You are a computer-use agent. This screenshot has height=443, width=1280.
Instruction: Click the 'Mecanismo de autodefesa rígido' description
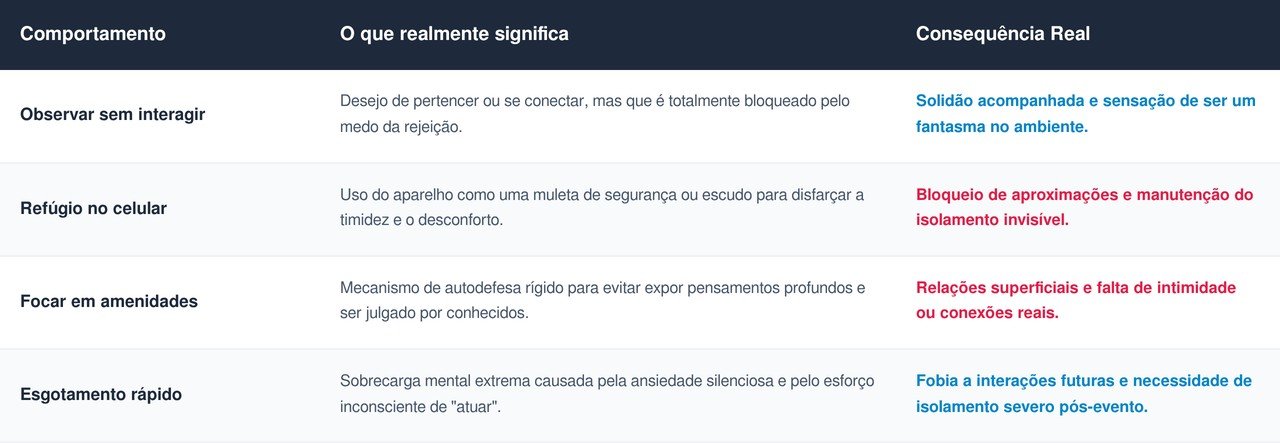[x=603, y=300]
